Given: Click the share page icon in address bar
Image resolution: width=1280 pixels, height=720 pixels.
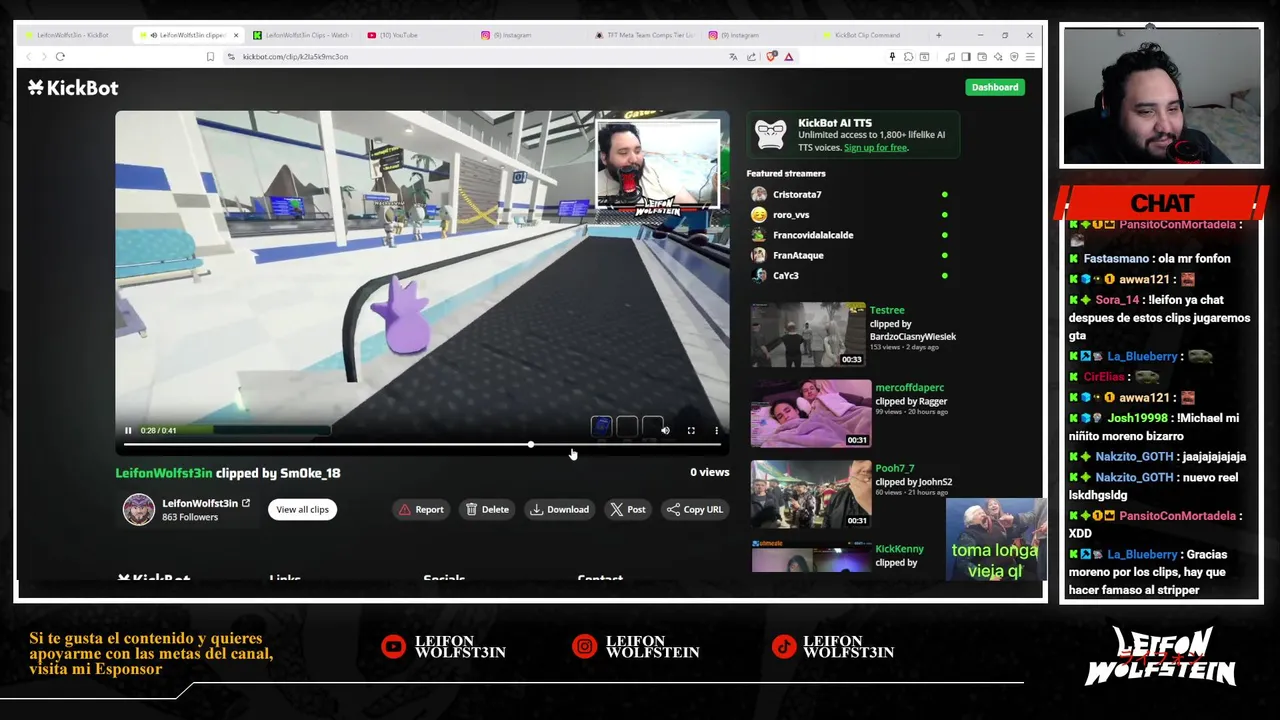Looking at the screenshot, I should [752, 57].
